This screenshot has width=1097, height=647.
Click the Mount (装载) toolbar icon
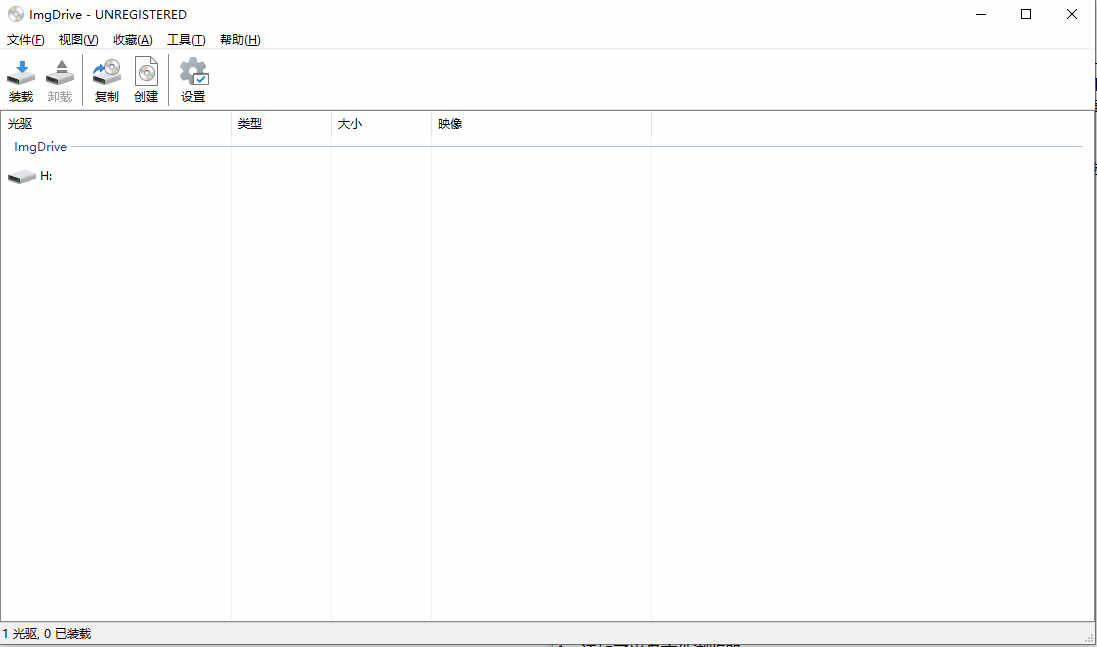[21, 80]
